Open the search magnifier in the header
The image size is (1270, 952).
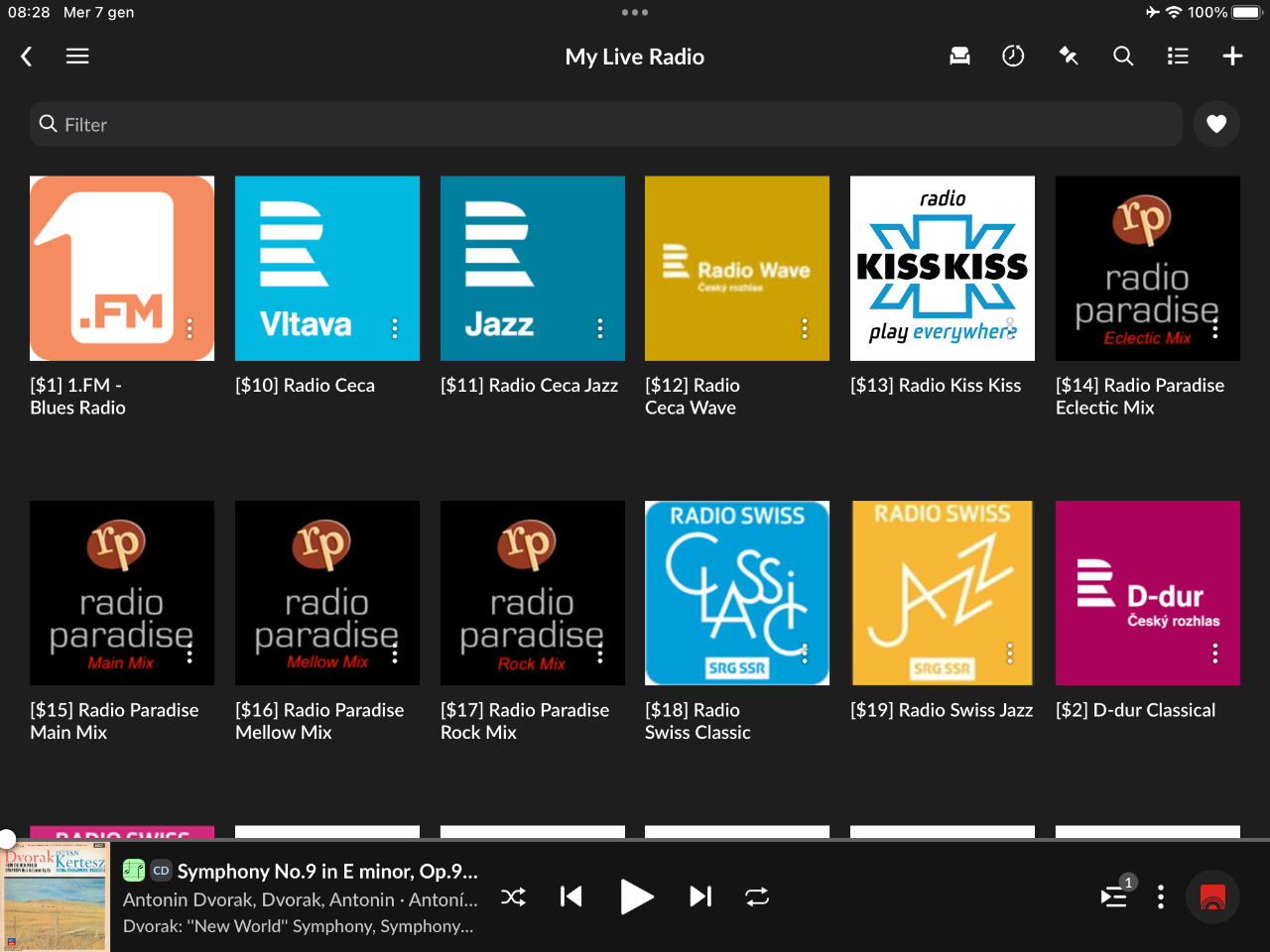click(1123, 57)
